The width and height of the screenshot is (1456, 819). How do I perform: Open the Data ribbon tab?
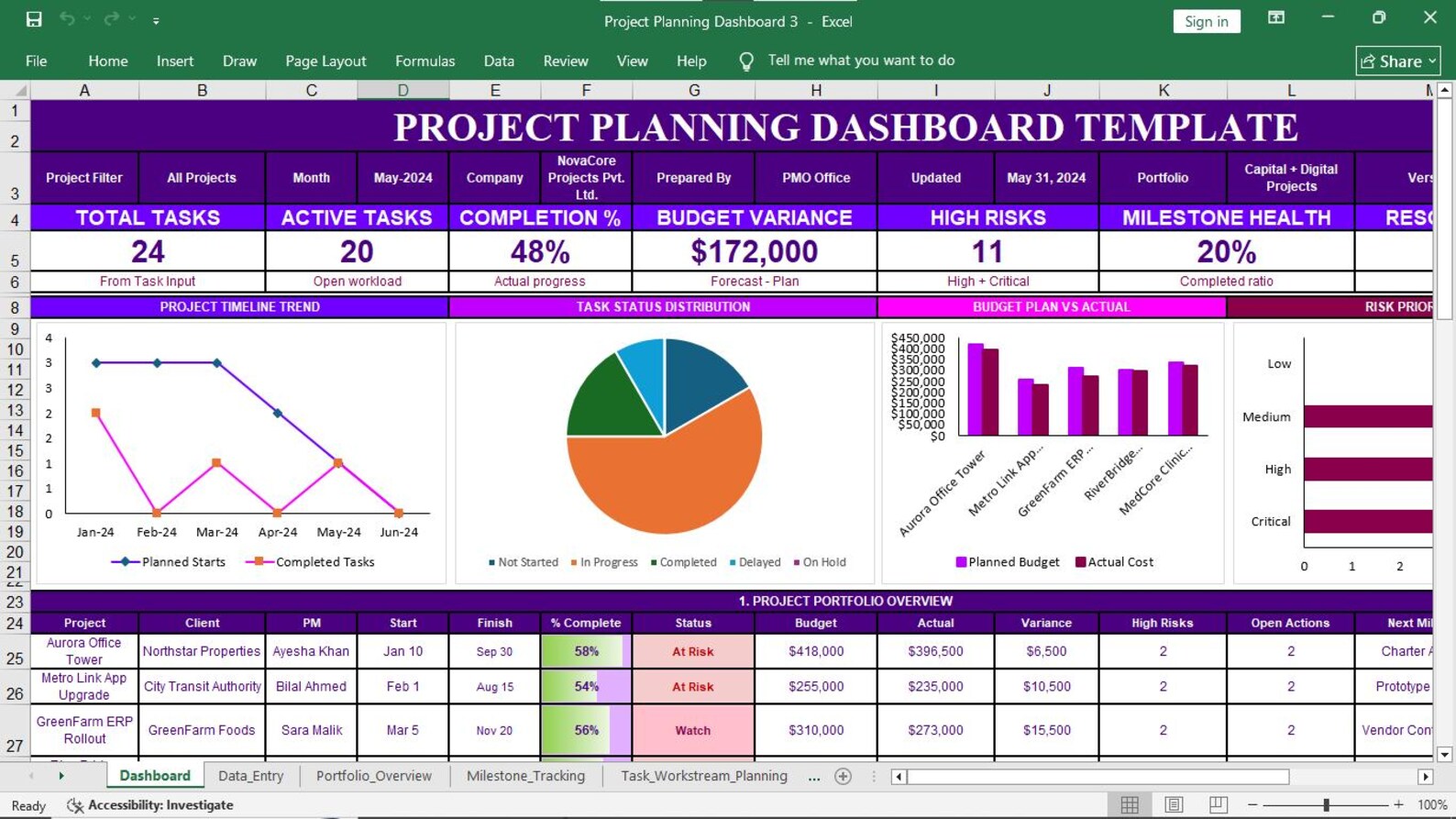[499, 61]
